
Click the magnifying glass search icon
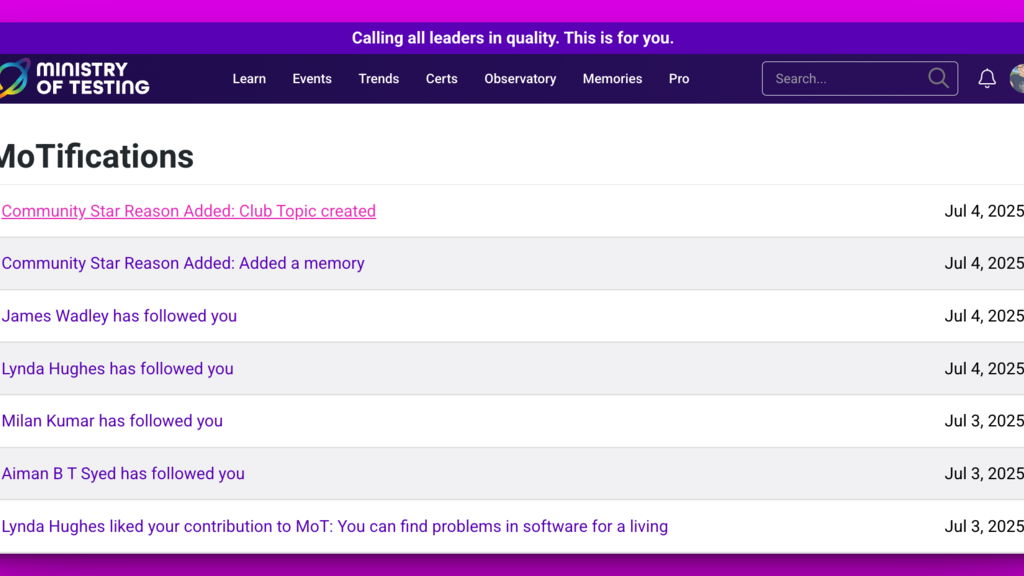(x=938, y=78)
